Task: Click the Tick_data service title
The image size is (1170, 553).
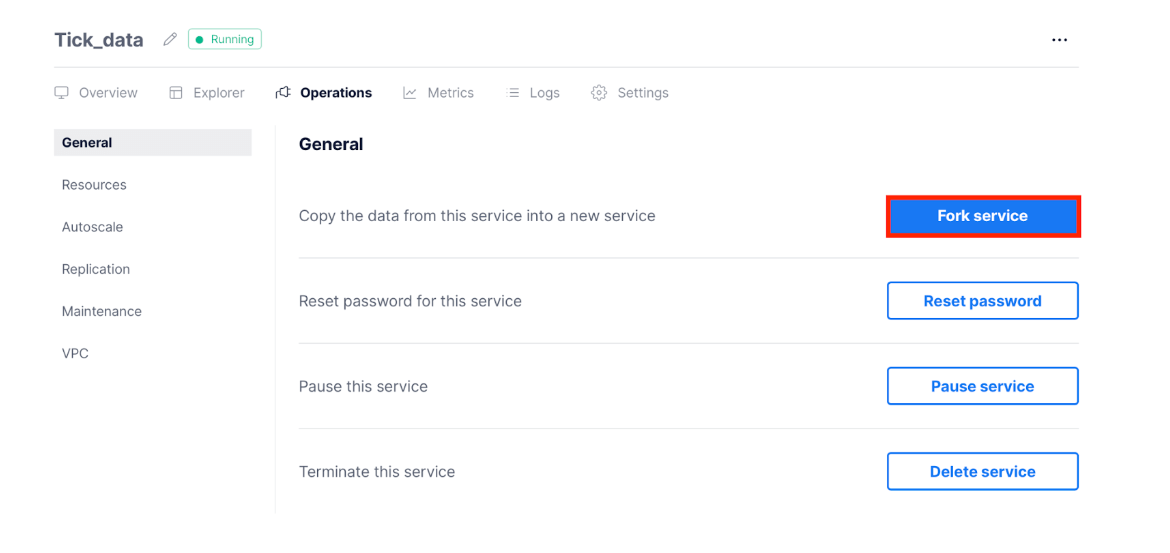Action: click(99, 40)
